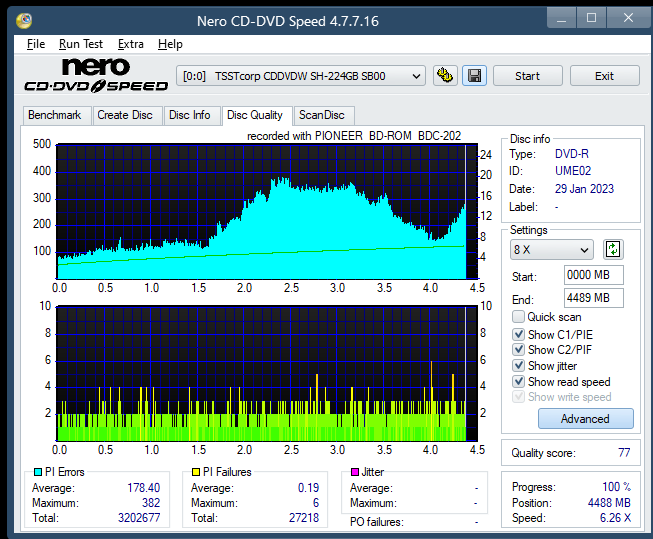653x539 pixels.
Task: Minimize the Nero window
Action: pyautogui.click(x=561, y=18)
